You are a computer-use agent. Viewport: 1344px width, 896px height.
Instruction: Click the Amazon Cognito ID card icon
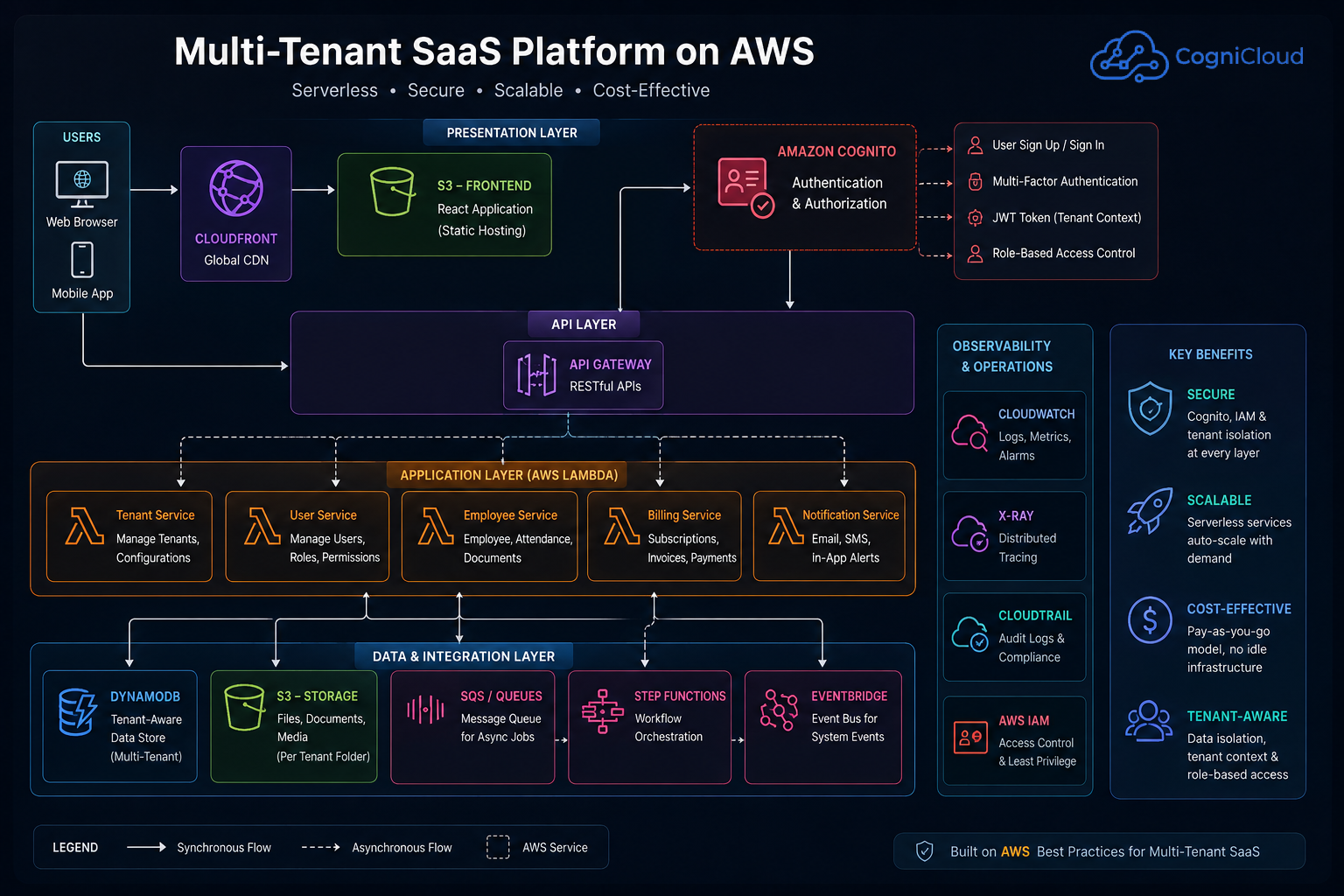(x=746, y=187)
